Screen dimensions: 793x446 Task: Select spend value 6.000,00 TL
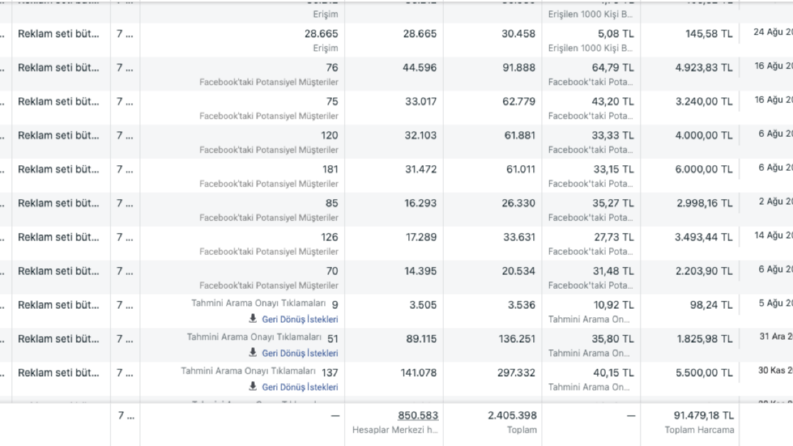pos(703,169)
